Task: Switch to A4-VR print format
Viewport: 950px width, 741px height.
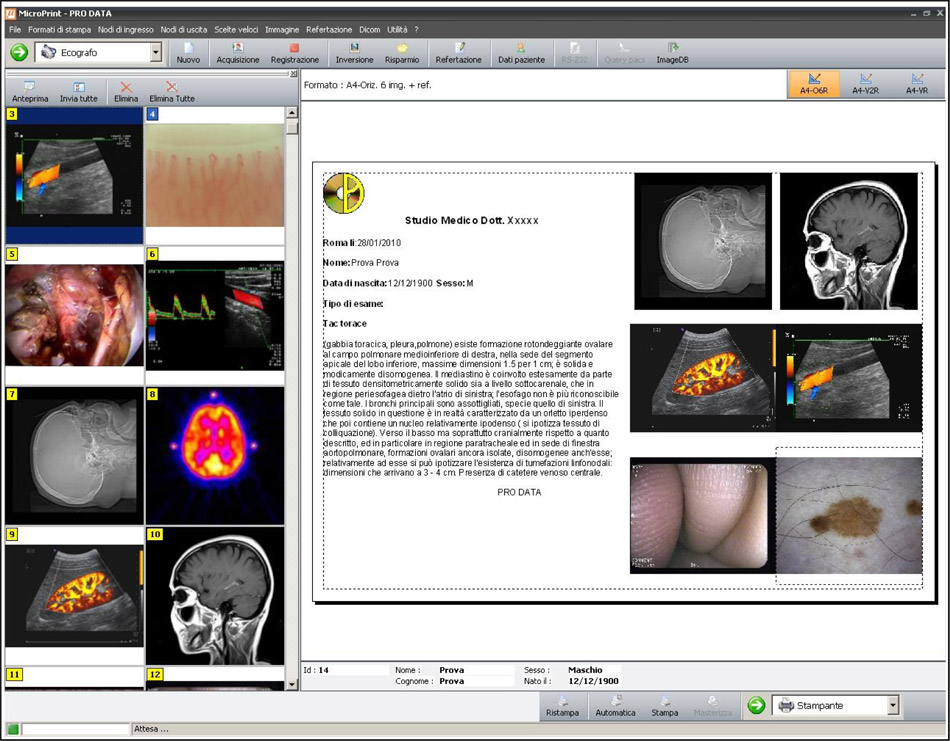Action: pos(917,84)
